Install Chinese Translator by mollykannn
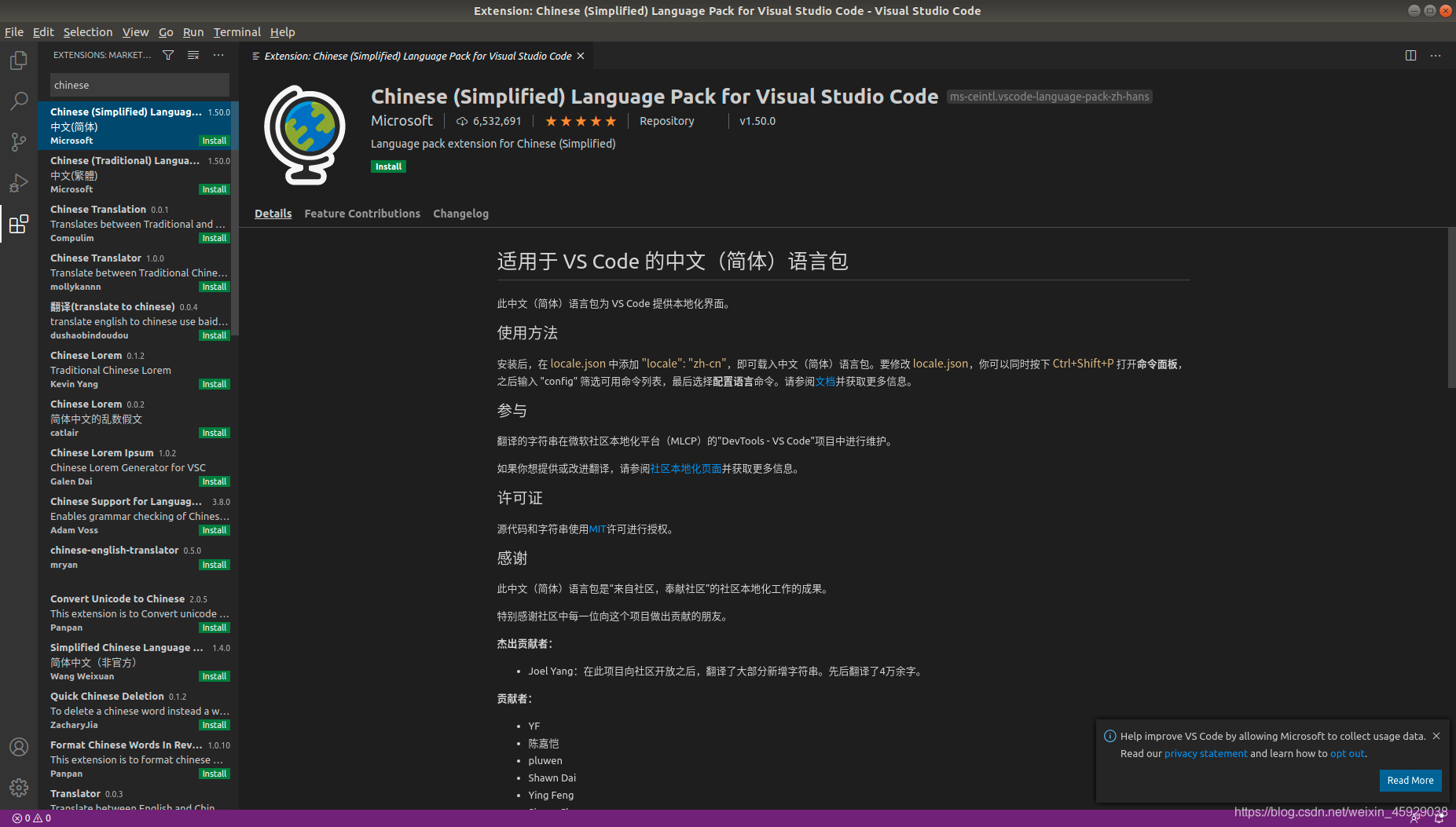This screenshot has width=1456, height=827. coord(214,287)
